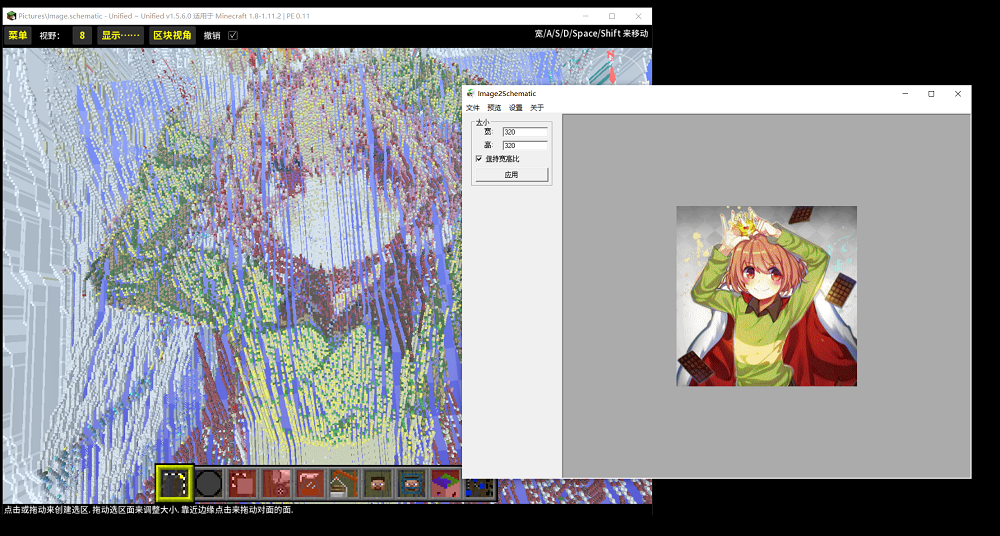The image size is (1000, 536).
Task: Click the 应用 button in Image2Schematic
Action: pyautogui.click(x=511, y=175)
